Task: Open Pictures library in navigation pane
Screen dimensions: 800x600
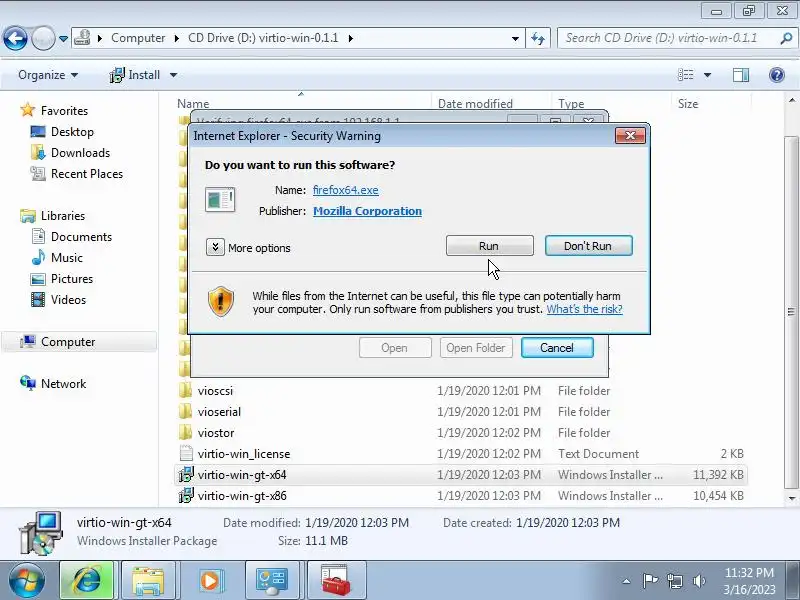Action: point(71,279)
